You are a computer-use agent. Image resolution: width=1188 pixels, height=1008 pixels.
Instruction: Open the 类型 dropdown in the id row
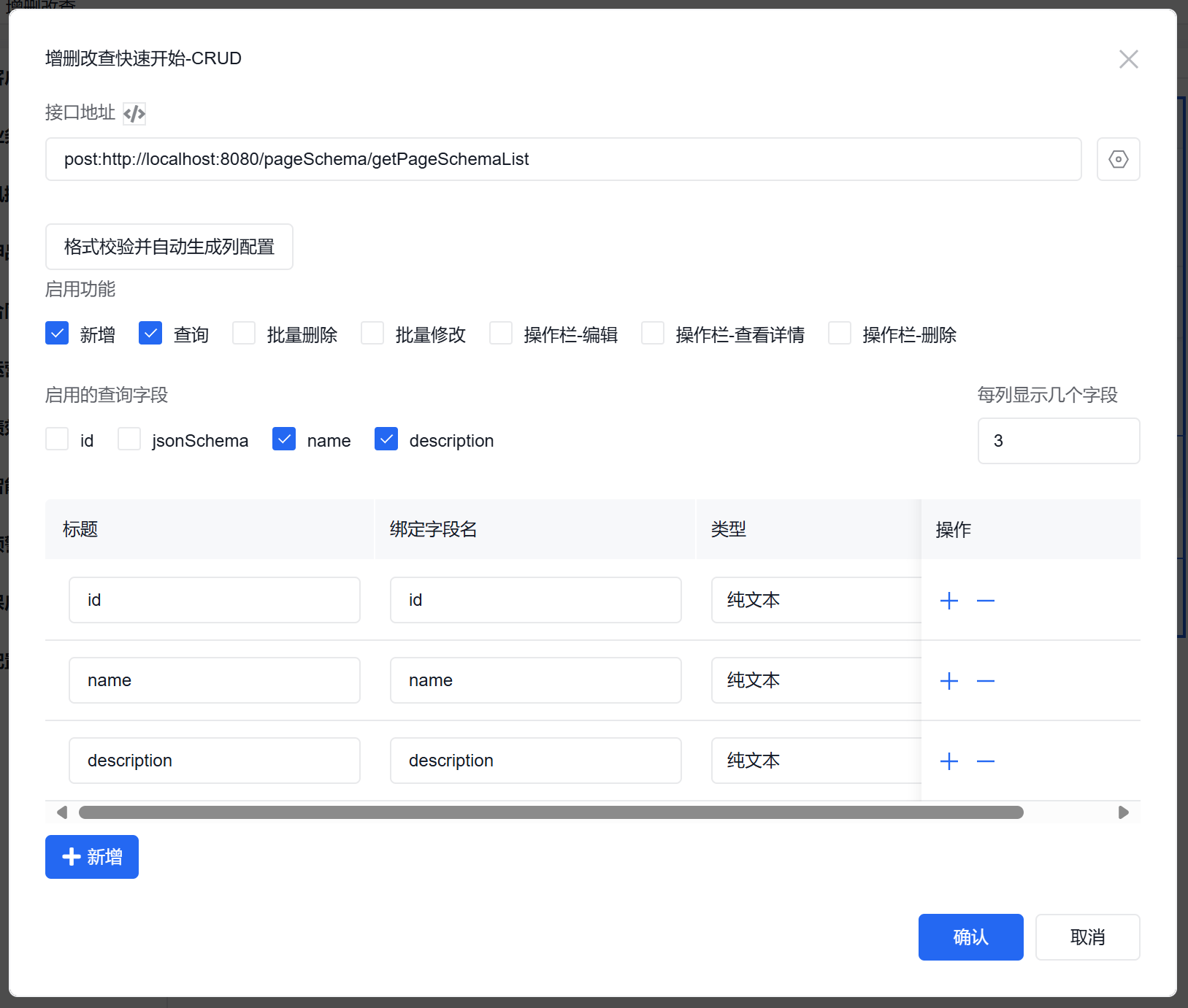tap(815, 600)
